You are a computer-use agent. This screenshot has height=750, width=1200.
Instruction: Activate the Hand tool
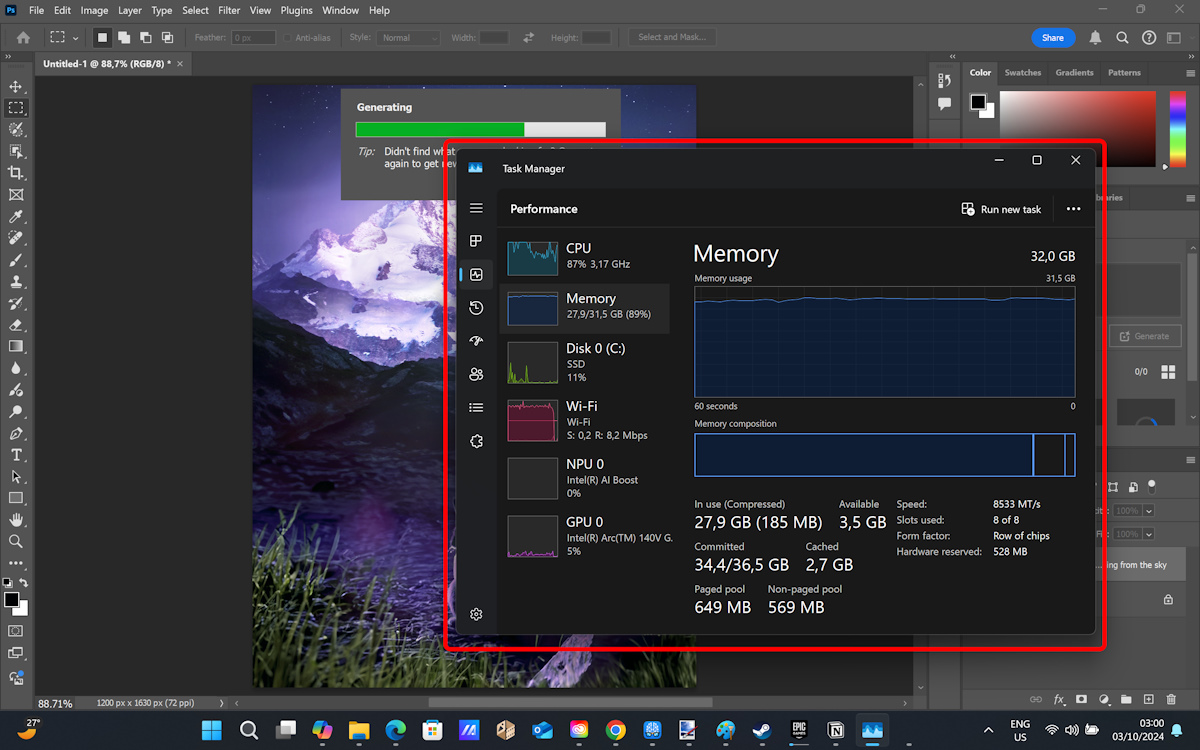(16, 520)
